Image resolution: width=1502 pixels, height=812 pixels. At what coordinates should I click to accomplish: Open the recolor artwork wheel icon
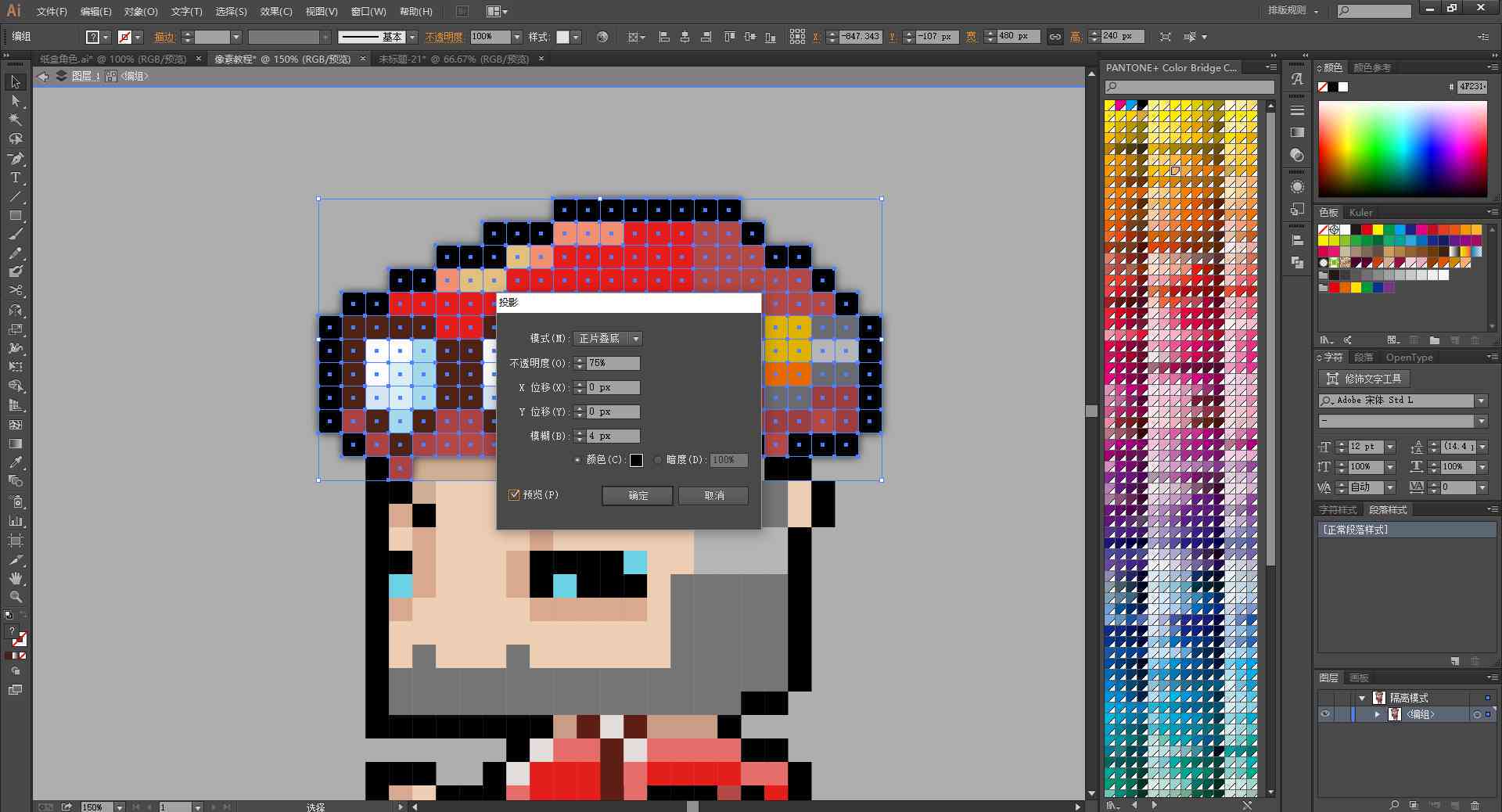coord(602,37)
